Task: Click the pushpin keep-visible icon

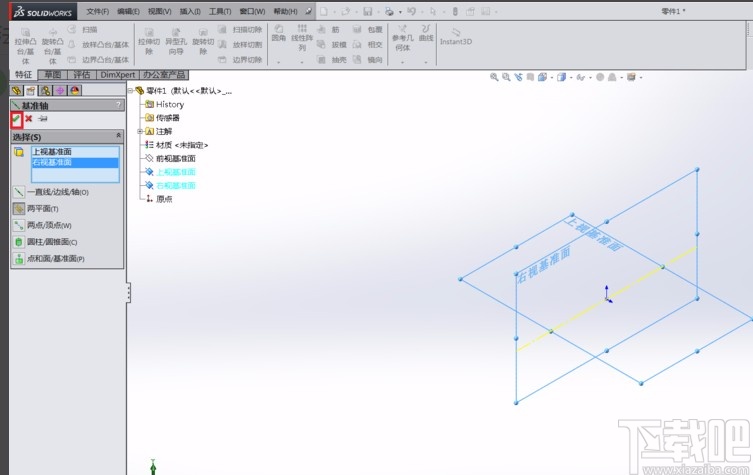Action: [x=42, y=119]
